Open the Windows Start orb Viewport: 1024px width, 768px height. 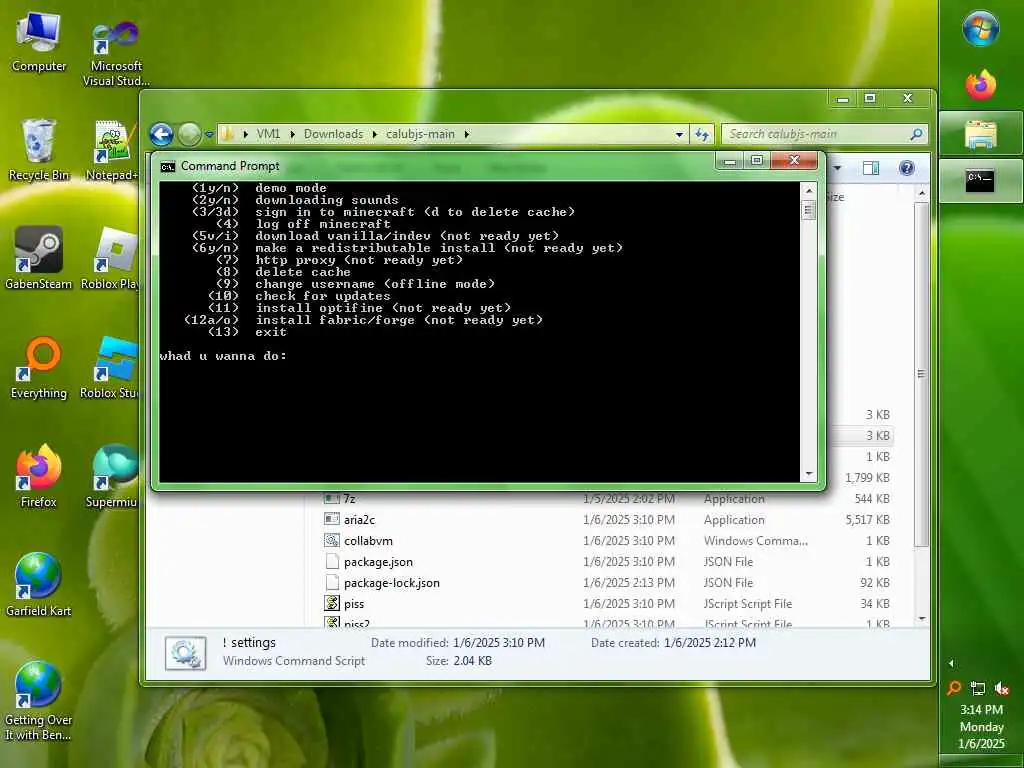(x=980, y=29)
